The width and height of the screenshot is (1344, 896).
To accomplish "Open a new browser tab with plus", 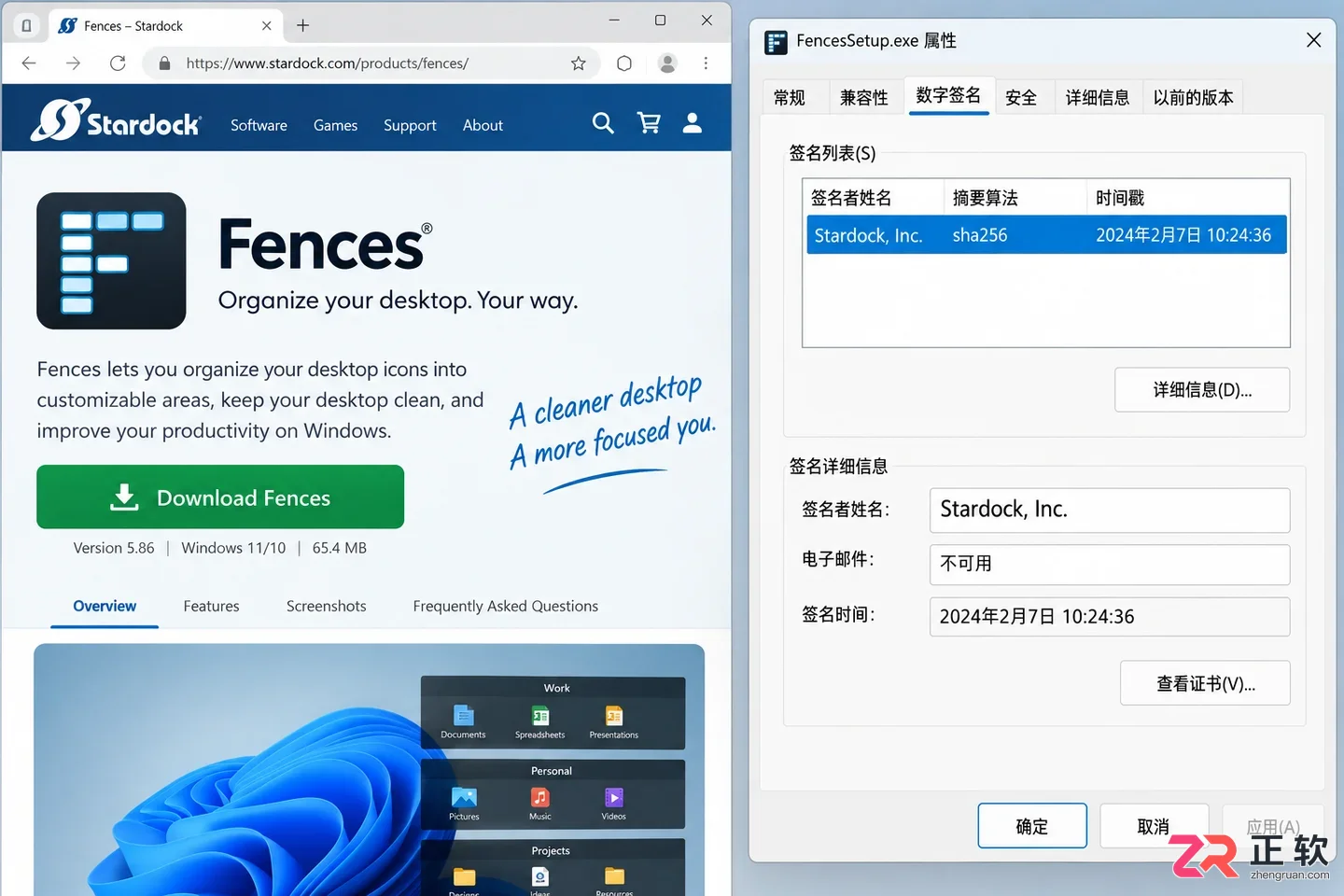I will click(302, 26).
